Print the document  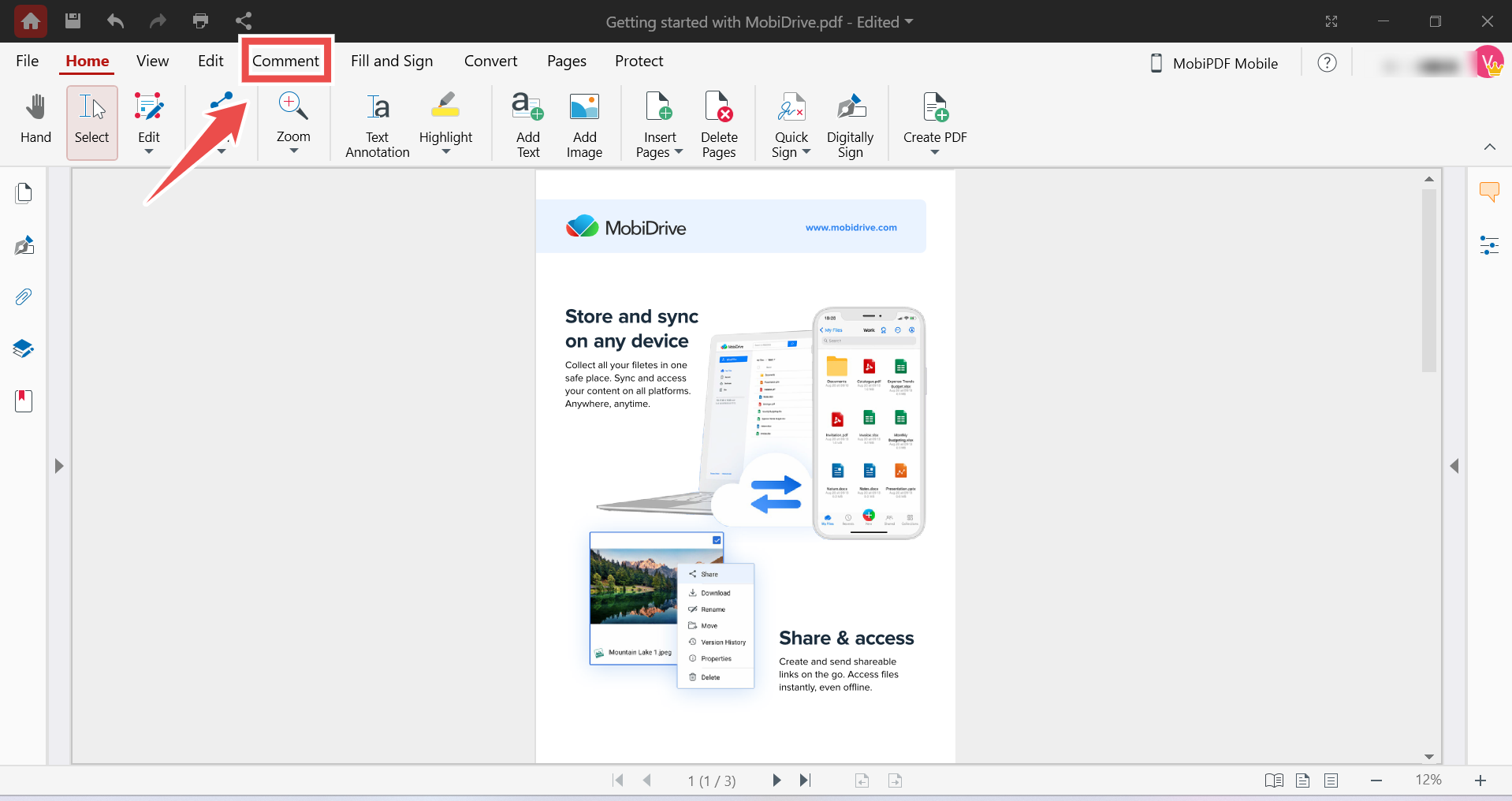(200, 20)
